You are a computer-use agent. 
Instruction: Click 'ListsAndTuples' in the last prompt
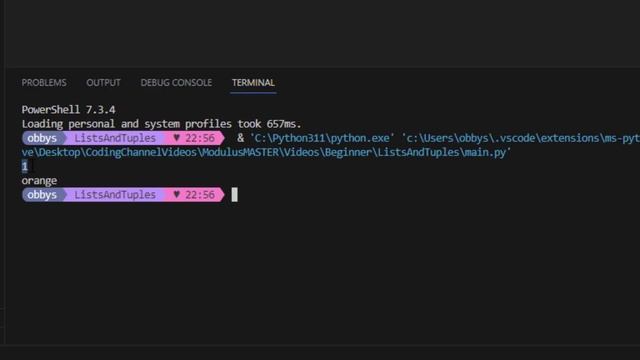(115, 195)
